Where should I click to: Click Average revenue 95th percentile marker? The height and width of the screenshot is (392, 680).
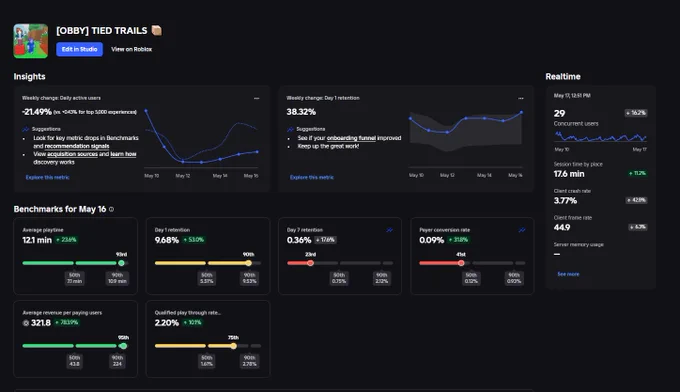(123, 346)
